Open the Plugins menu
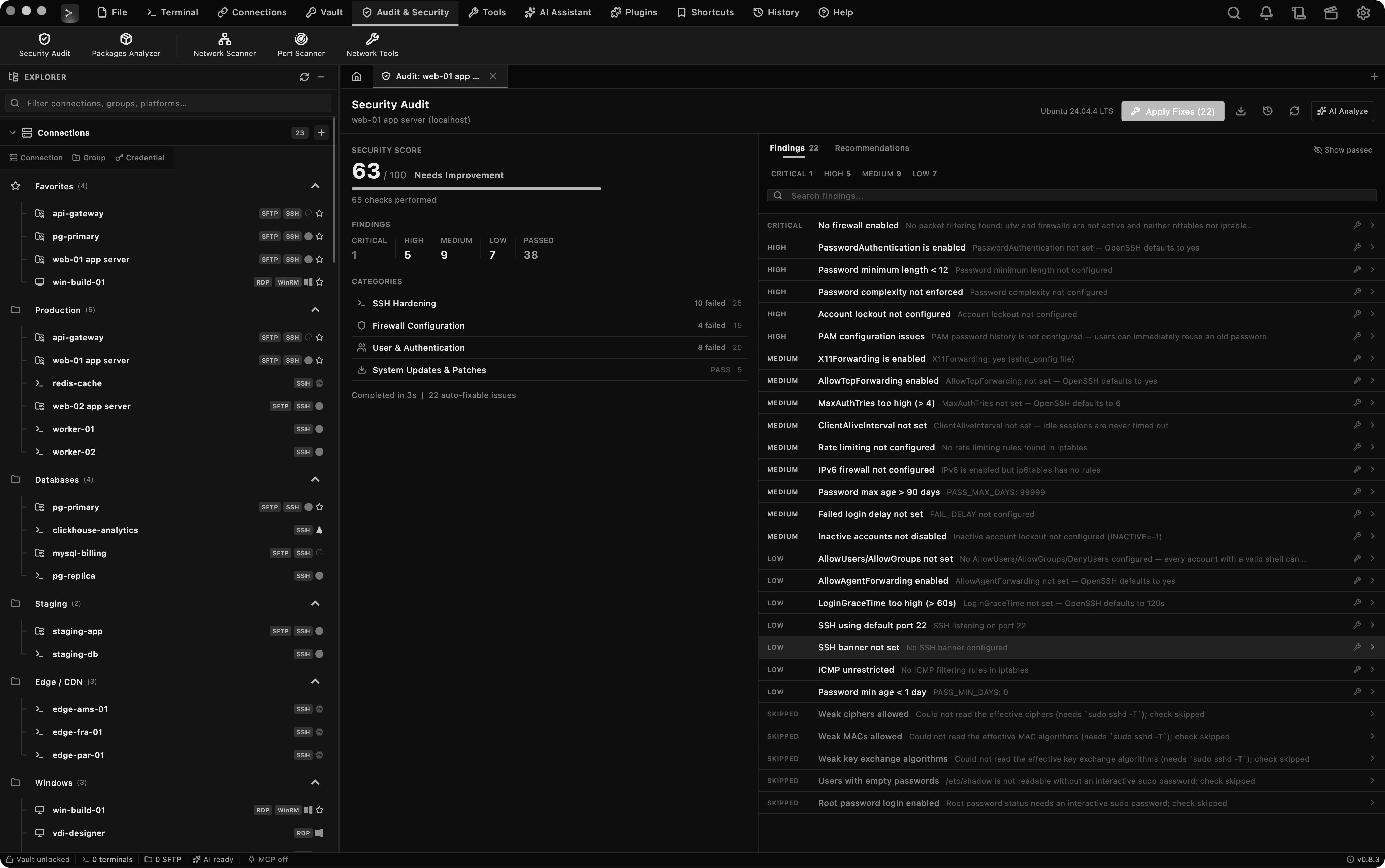The image size is (1385, 868). pos(634,13)
